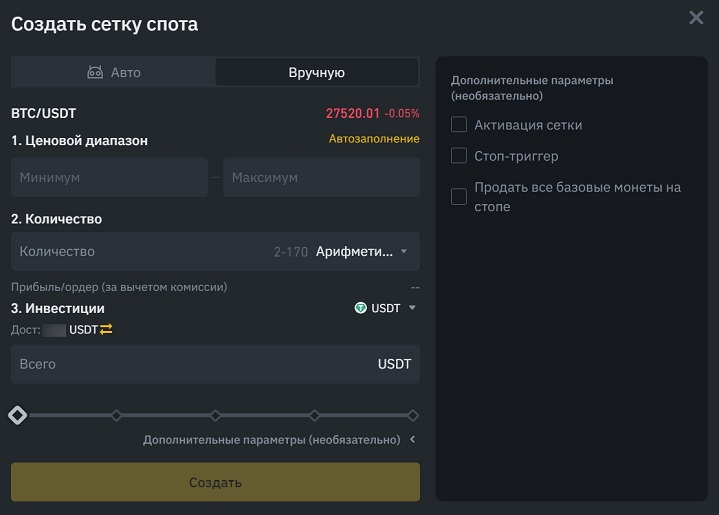
Task: Click the middle marker on investment slider
Action: click(215, 415)
